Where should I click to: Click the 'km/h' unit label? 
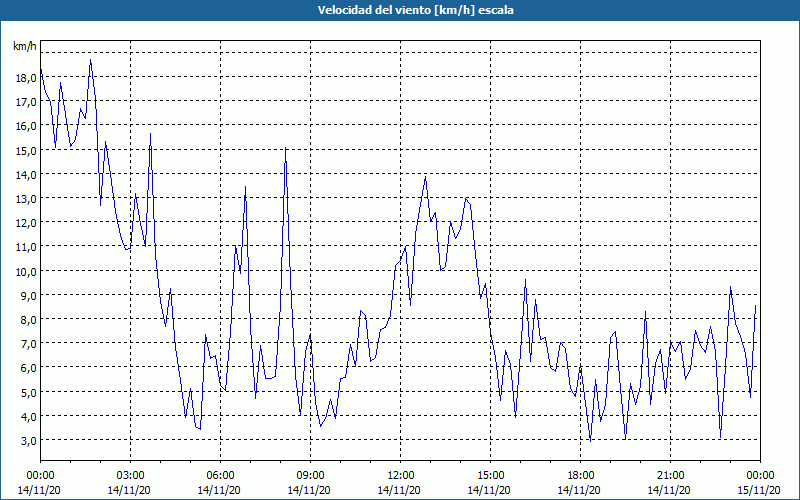click(25, 47)
